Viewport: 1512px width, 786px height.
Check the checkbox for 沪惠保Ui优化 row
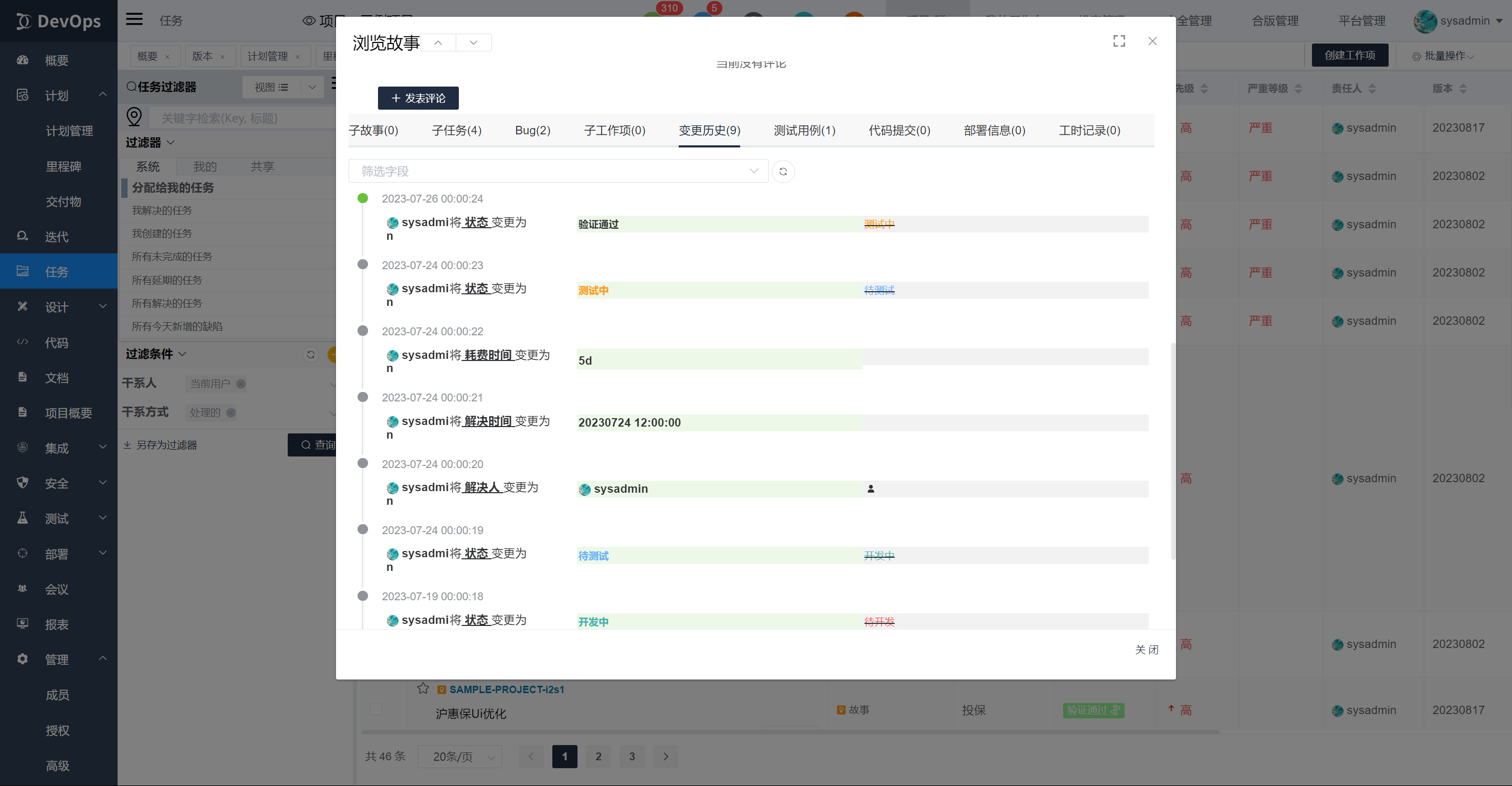point(376,709)
